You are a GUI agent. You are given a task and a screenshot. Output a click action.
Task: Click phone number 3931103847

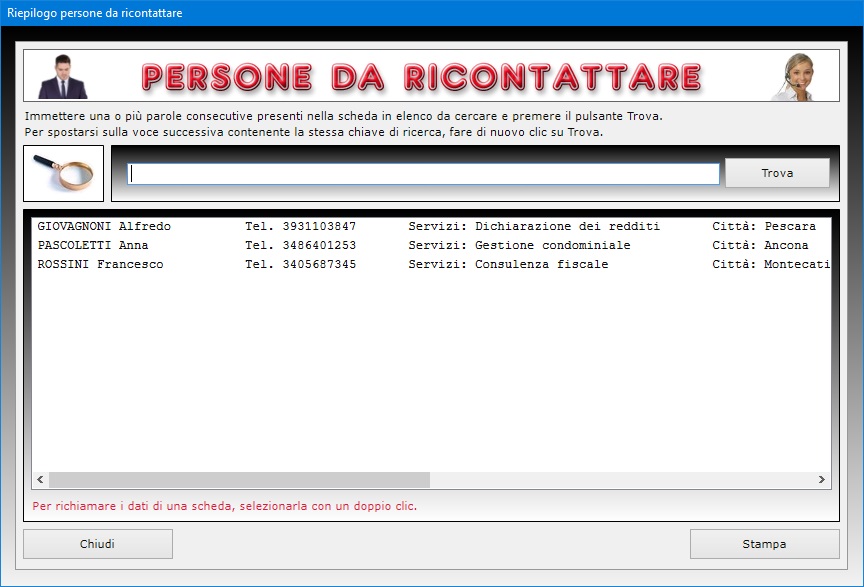pyautogui.click(x=319, y=226)
